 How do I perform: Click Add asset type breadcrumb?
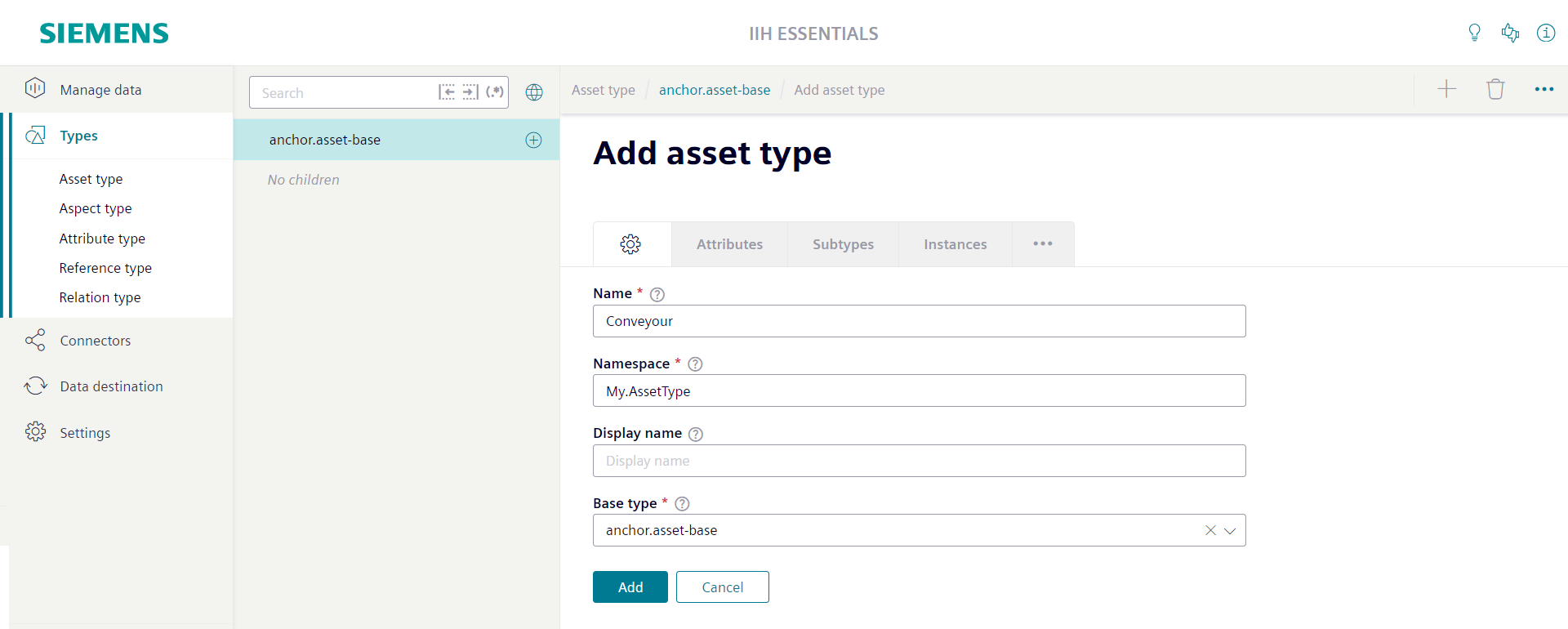pos(840,90)
